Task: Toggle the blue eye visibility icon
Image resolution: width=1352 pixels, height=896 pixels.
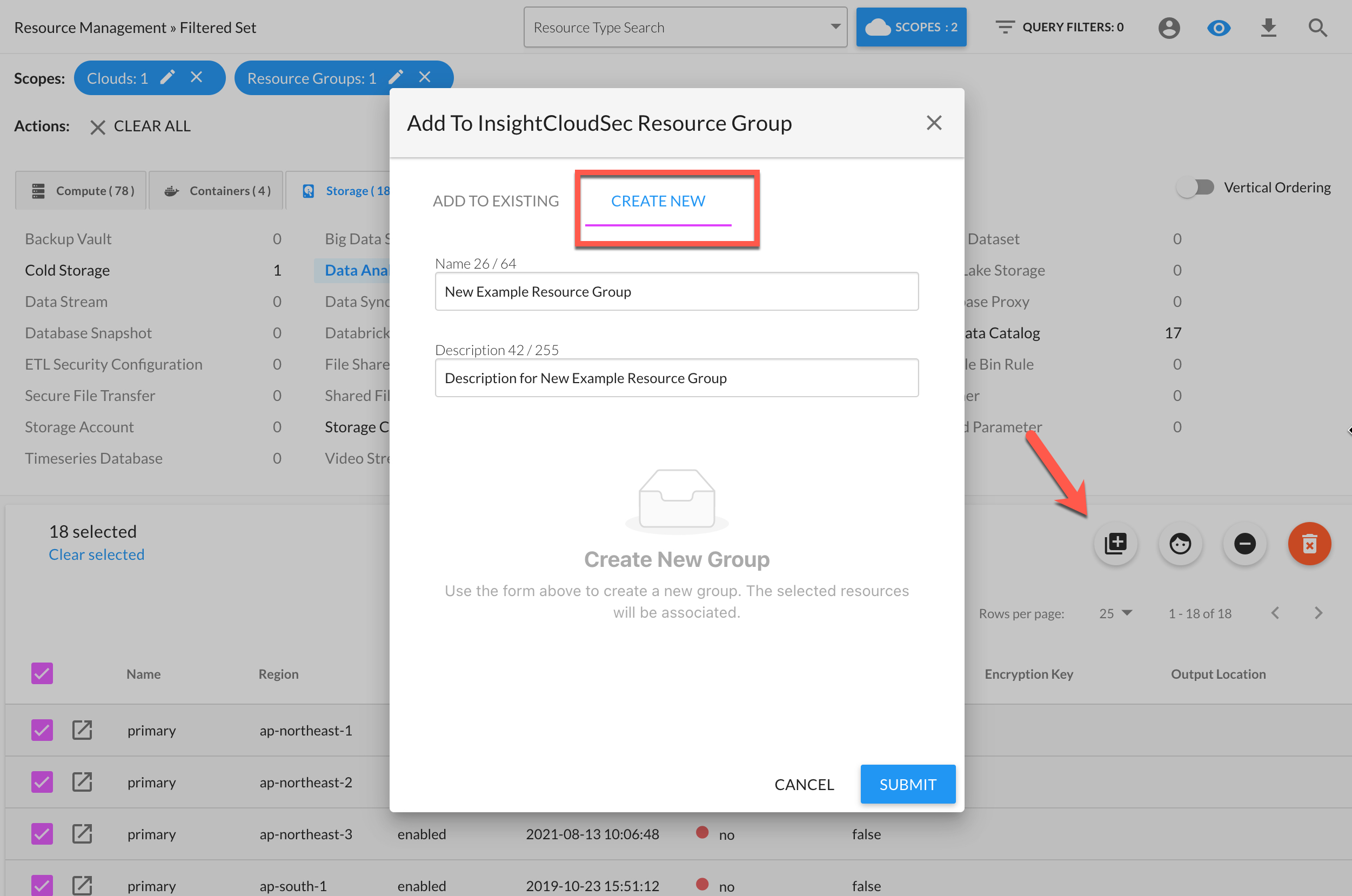Action: pyautogui.click(x=1219, y=28)
